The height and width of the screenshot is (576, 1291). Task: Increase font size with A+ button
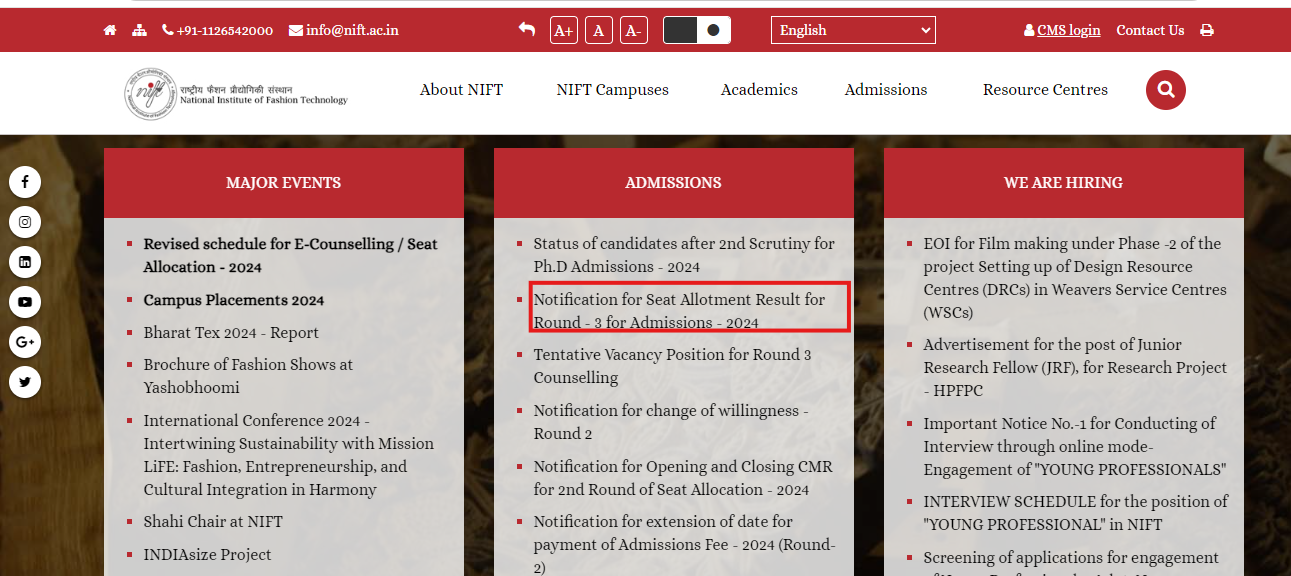click(x=564, y=30)
